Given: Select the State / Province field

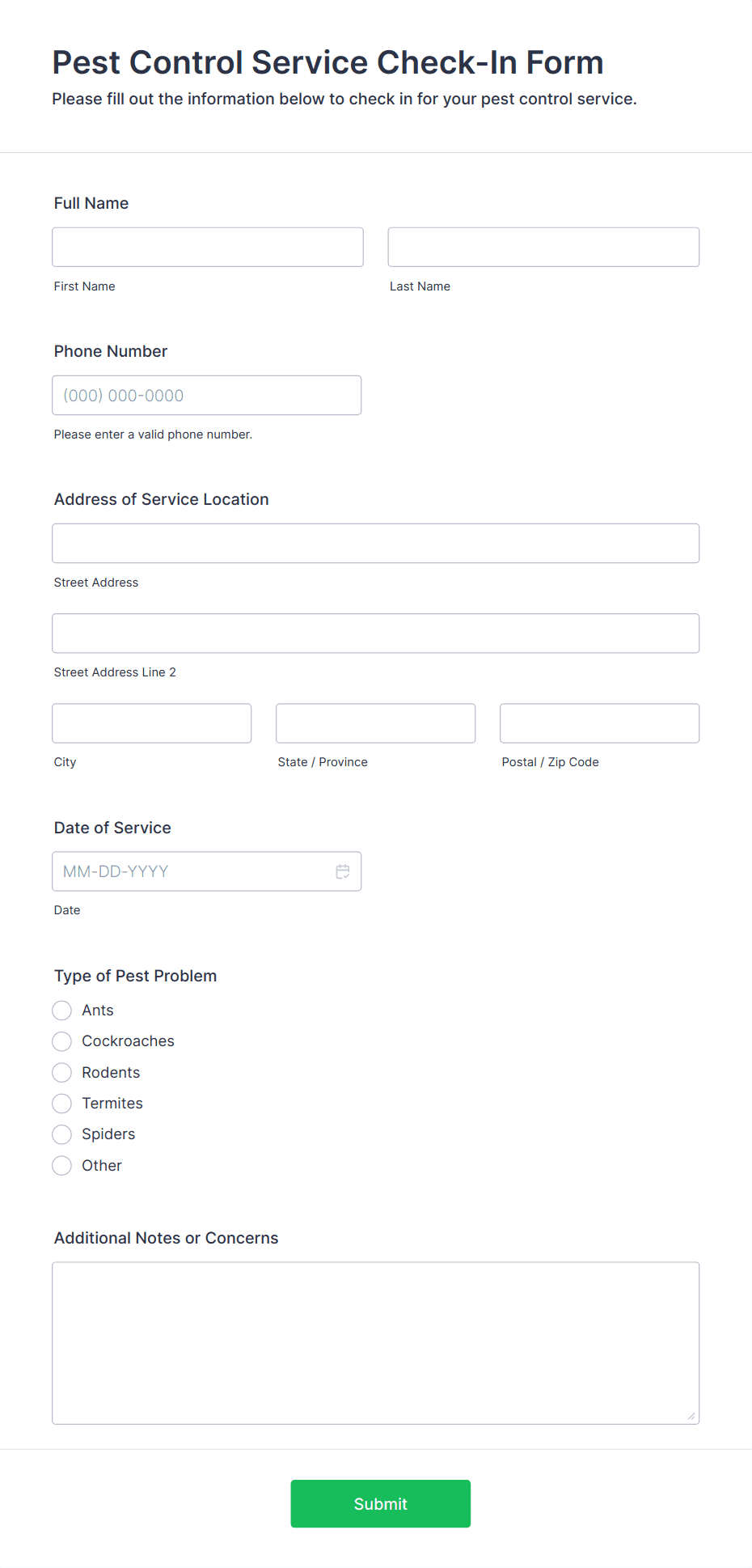Looking at the screenshot, I should (376, 723).
